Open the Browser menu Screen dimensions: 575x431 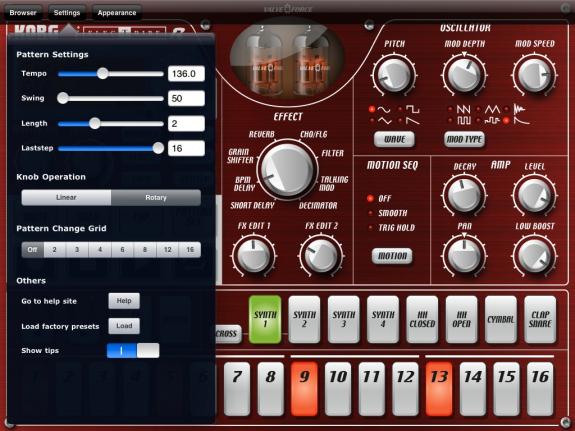(x=23, y=12)
